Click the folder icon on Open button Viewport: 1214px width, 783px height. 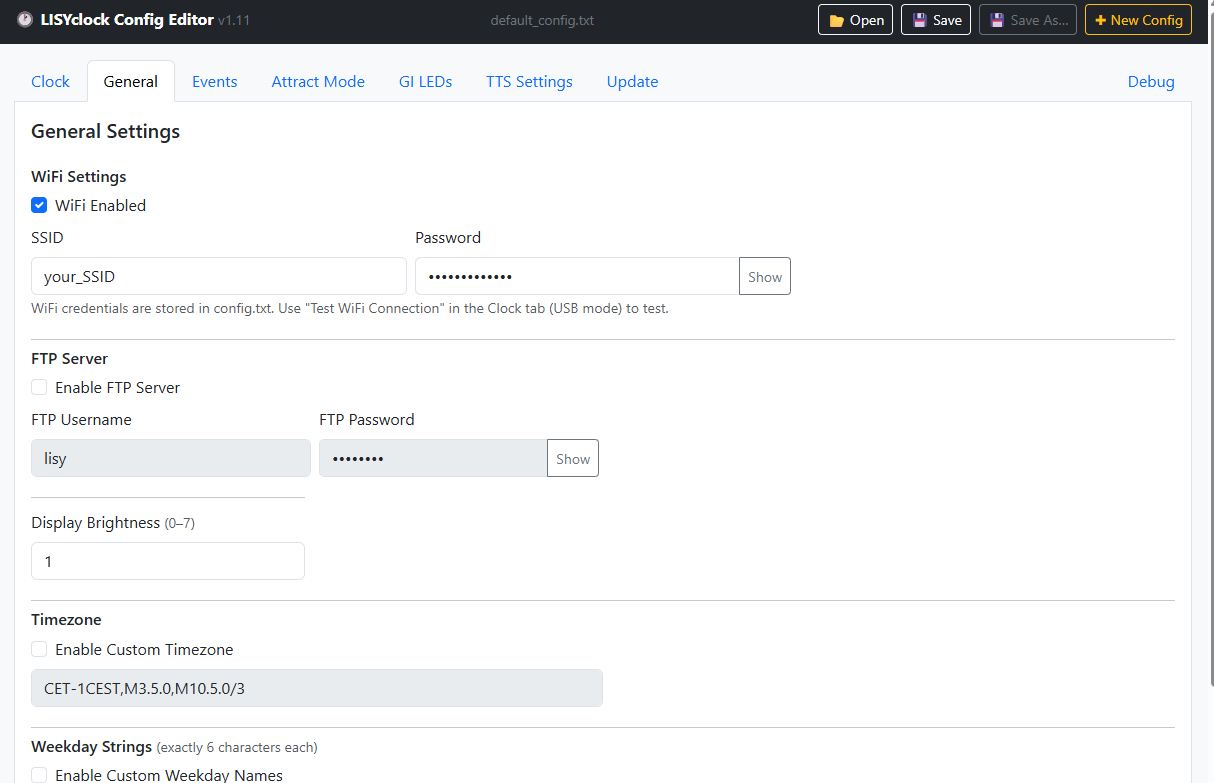point(836,21)
